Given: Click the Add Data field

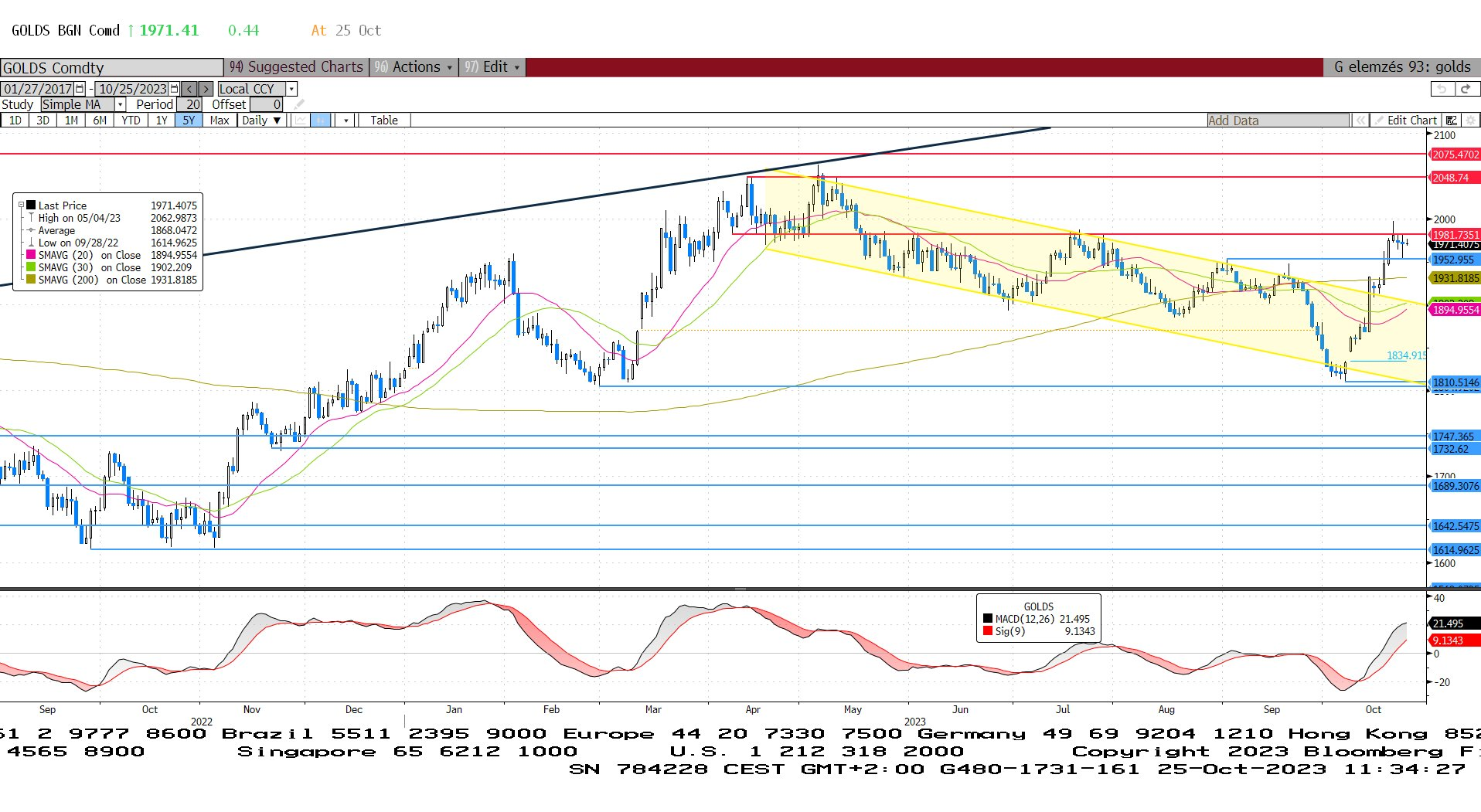Looking at the screenshot, I should 1278,121.
